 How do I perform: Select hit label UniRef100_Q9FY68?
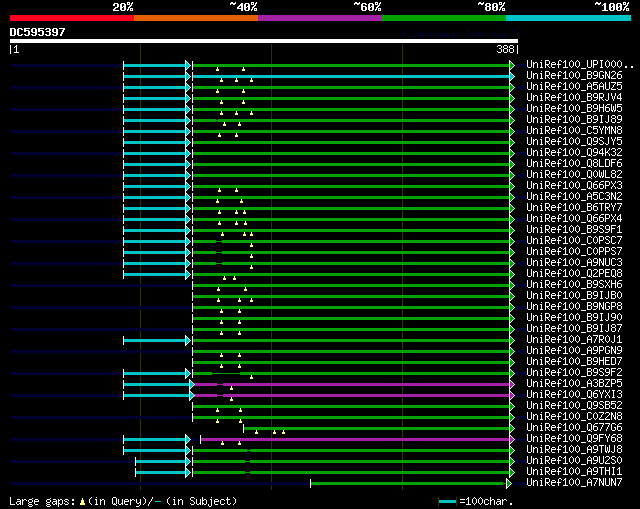pos(574,439)
